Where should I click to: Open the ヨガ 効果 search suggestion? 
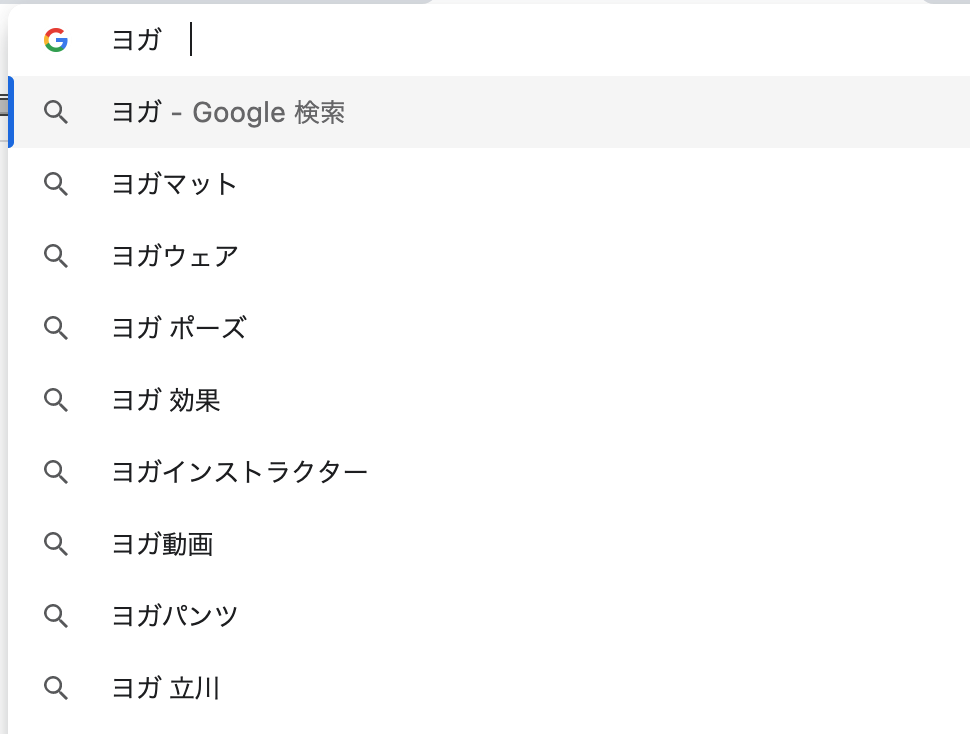click(166, 400)
